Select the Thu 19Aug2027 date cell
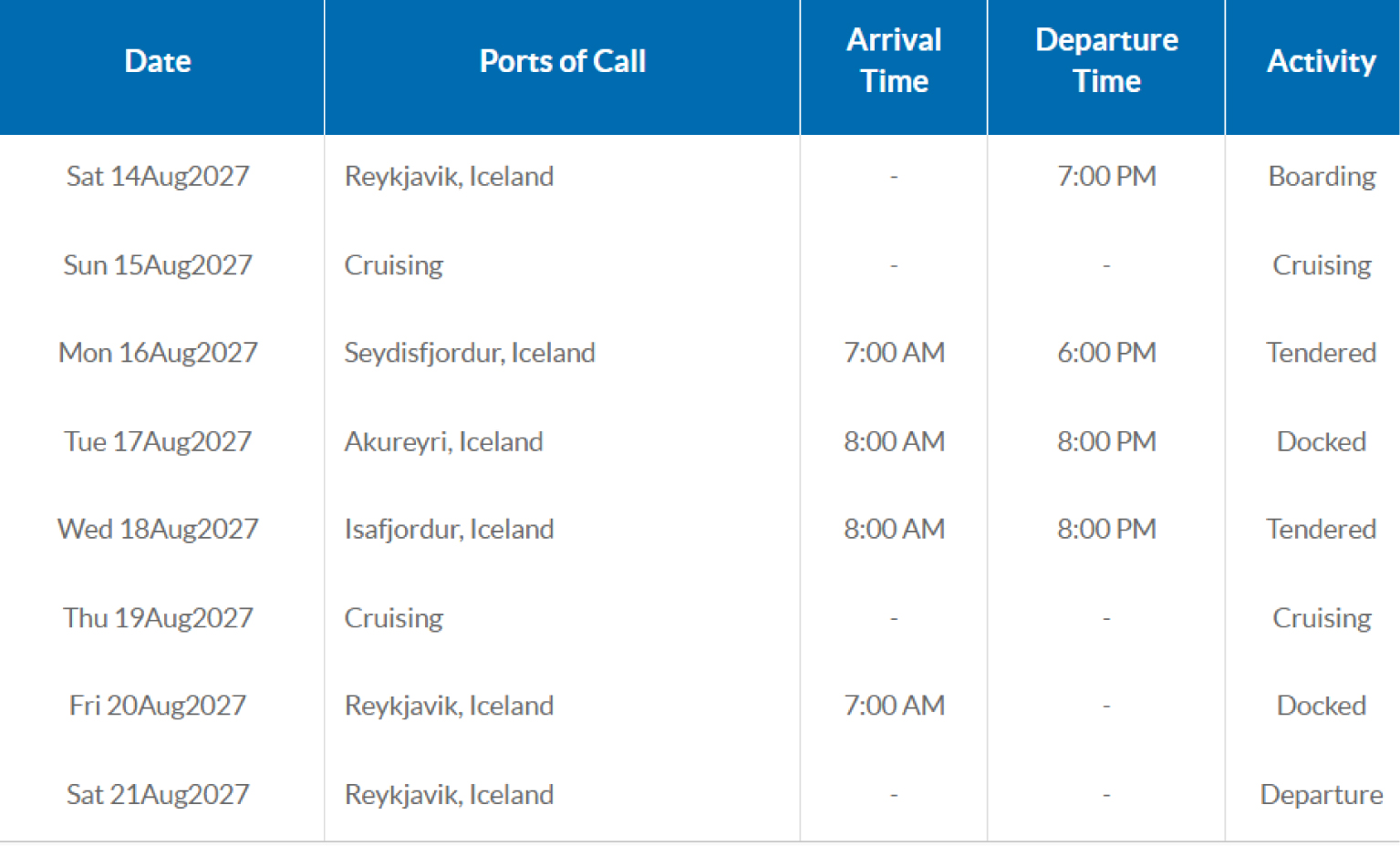The width and height of the screenshot is (1400, 846). (x=158, y=617)
